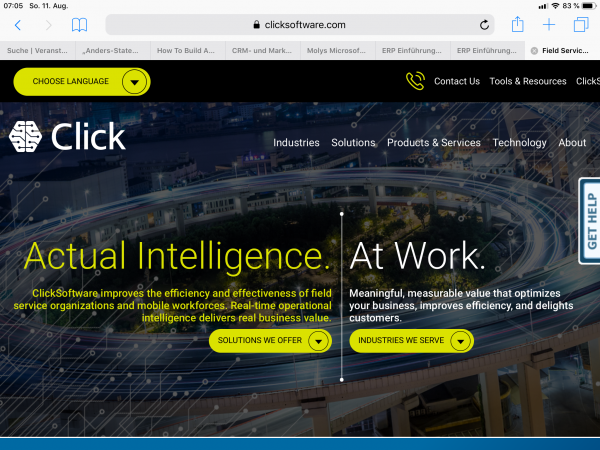Viewport: 600px width, 450px height.
Task: Tap the Wi-Fi status icon
Action: [555, 6]
